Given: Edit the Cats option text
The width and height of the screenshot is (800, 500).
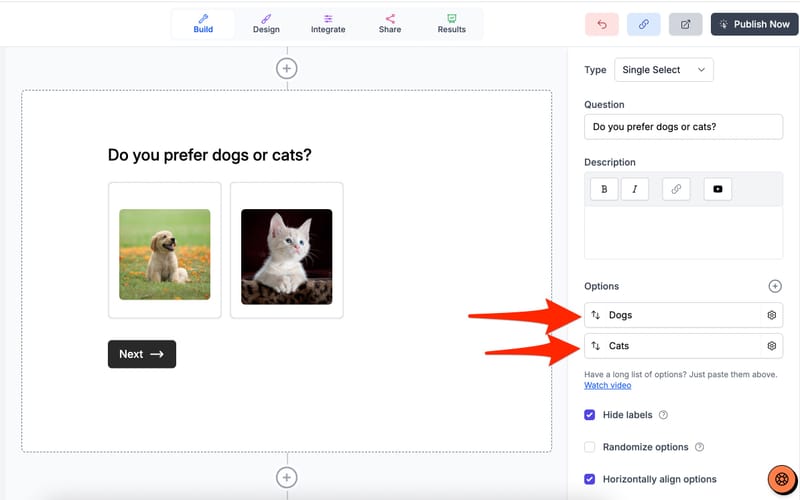Looking at the screenshot, I should coord(683,346).
